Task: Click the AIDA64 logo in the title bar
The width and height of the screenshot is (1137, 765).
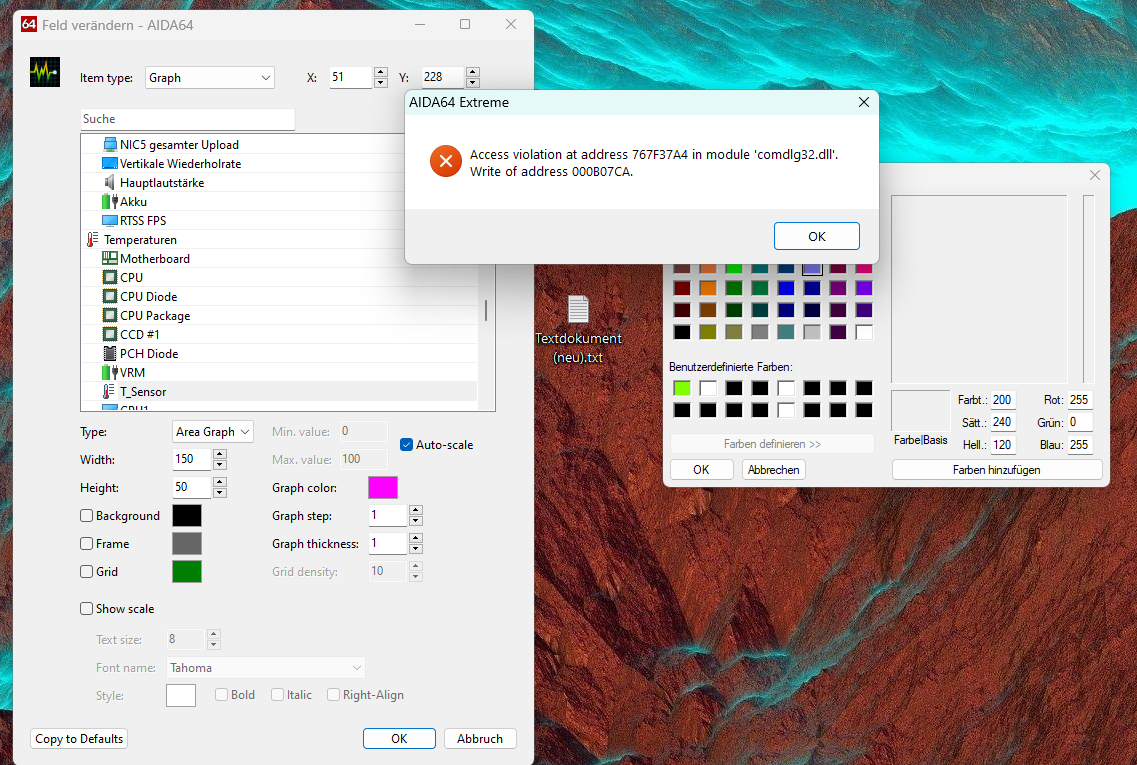Action: pyautogui.click(x=28, y=24)
